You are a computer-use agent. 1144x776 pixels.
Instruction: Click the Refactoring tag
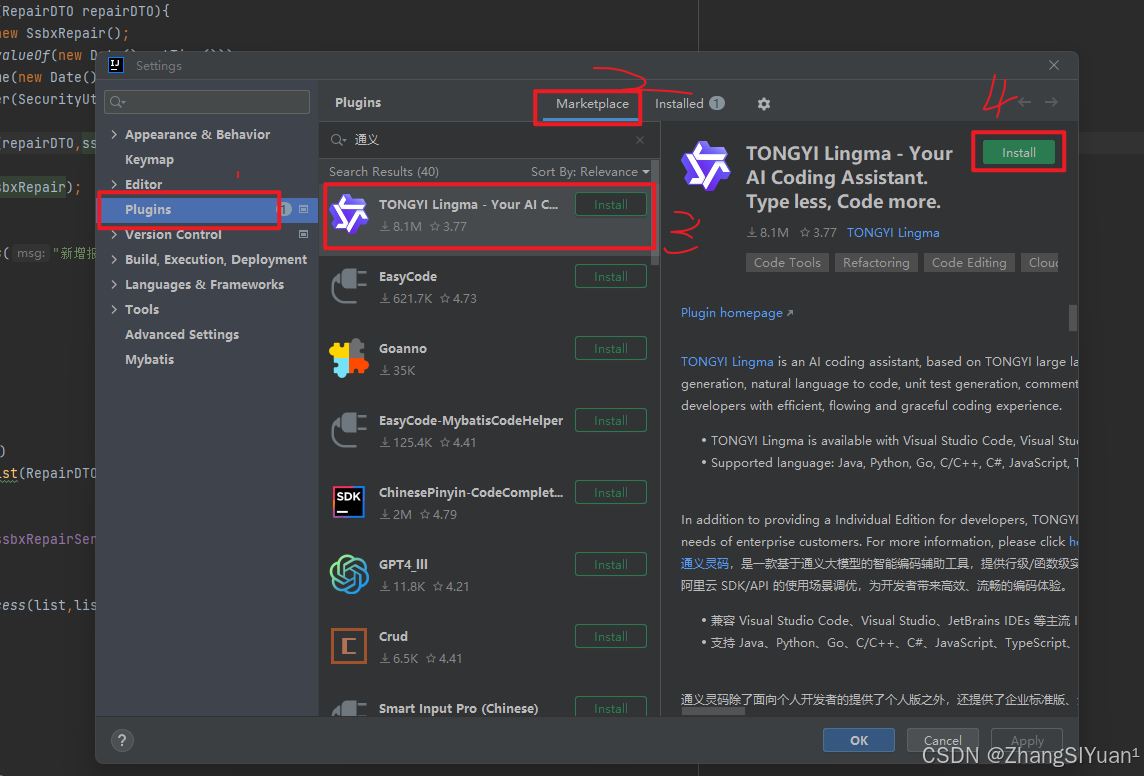(876, 263)
